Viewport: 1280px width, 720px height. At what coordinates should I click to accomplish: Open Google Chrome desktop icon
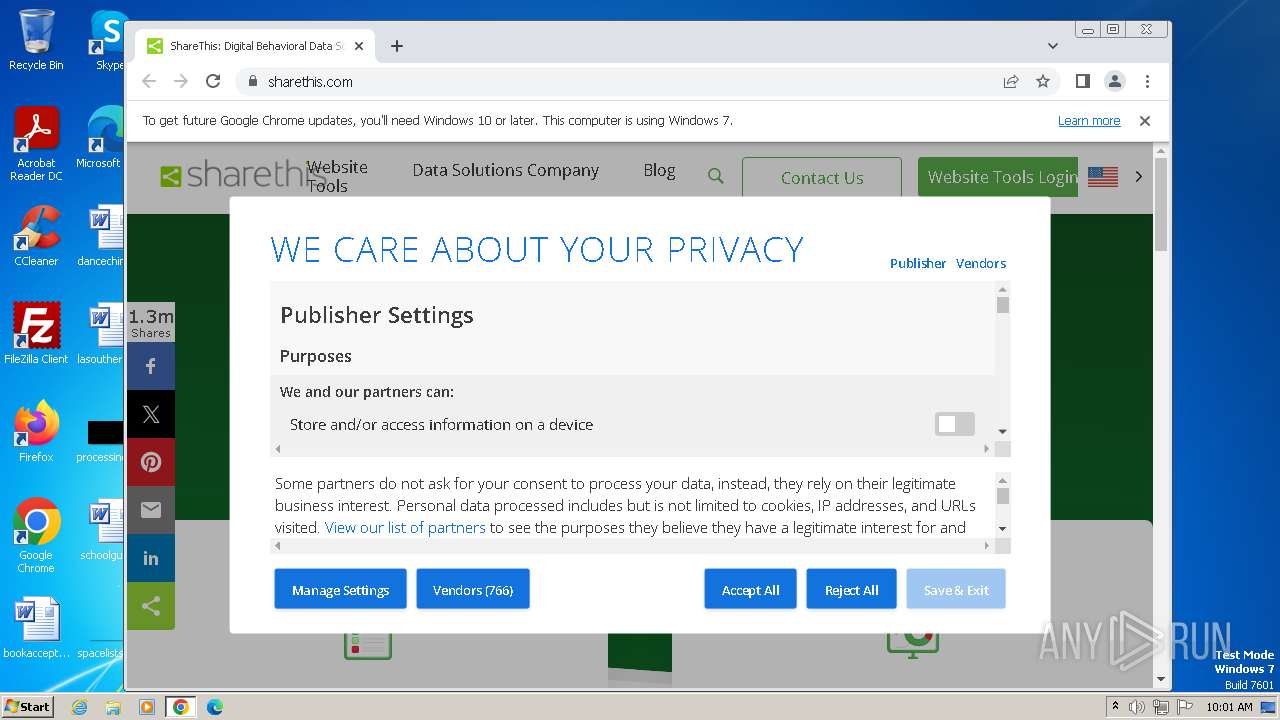36,535
